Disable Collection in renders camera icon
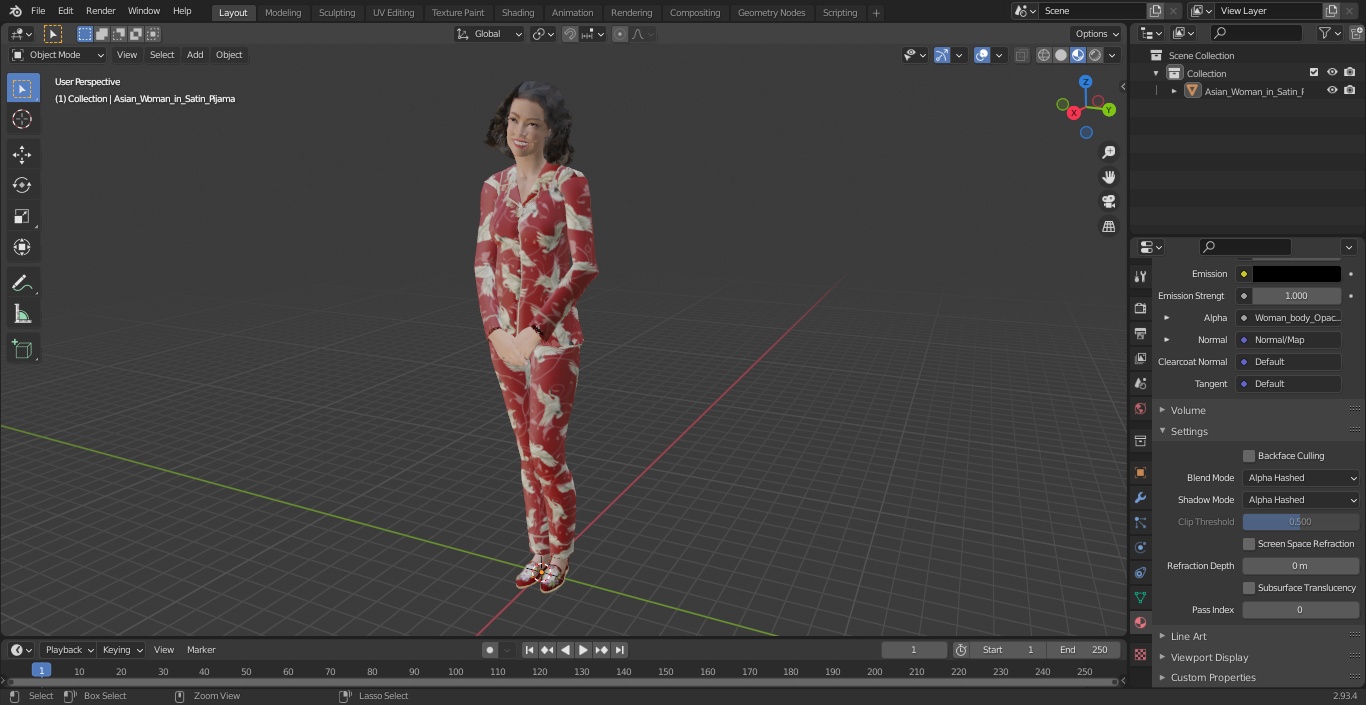 [1350, 73]
